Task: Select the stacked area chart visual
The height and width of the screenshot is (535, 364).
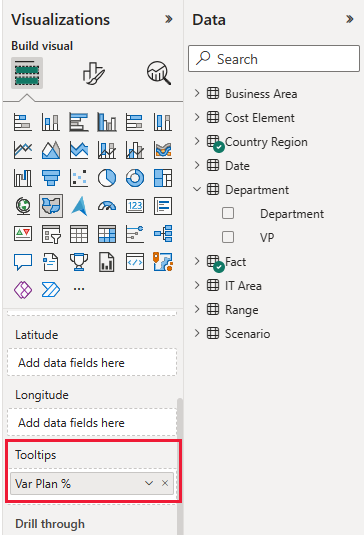Action: click(79, 150)
